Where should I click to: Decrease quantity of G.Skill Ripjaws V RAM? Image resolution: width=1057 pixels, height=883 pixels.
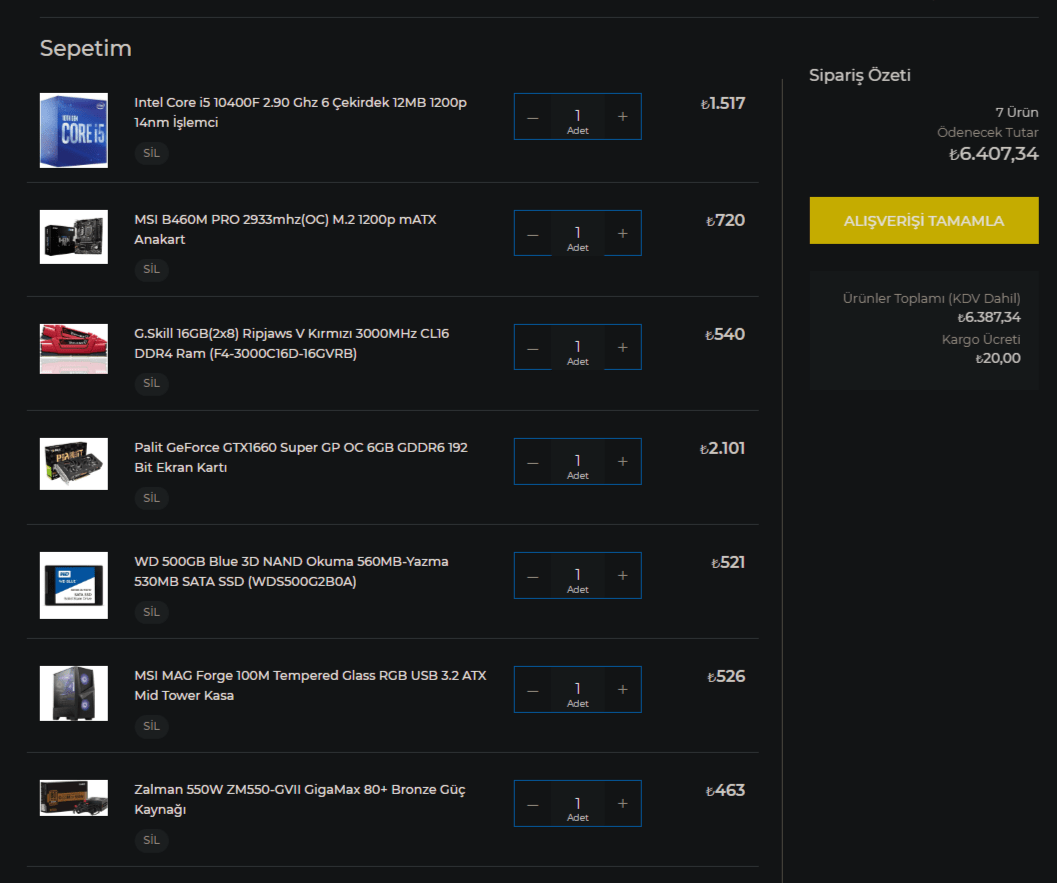[x=533, y=347]
